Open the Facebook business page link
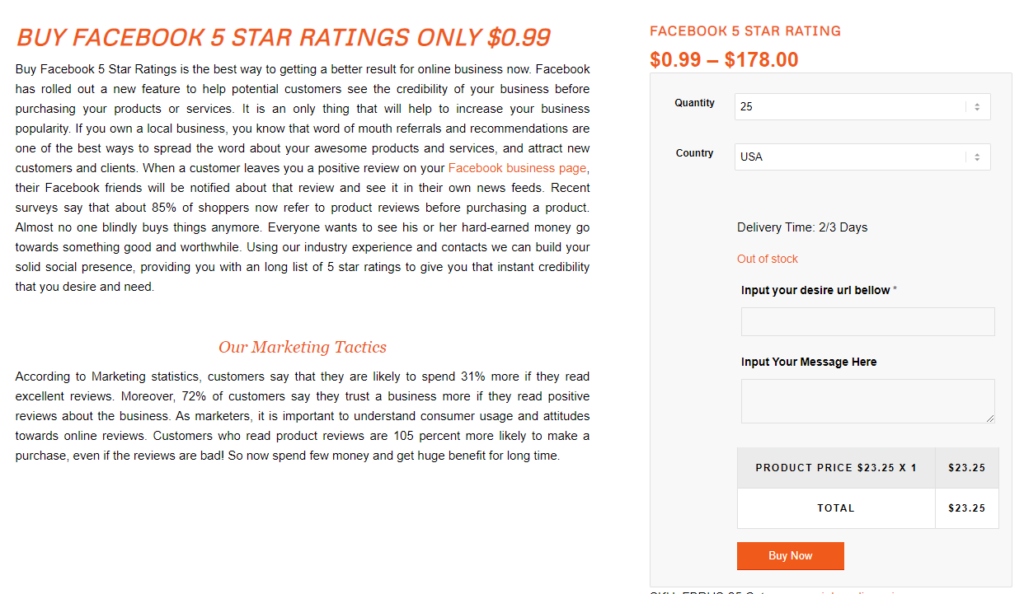Screen dimensions: 1024x594 point(517,168)
